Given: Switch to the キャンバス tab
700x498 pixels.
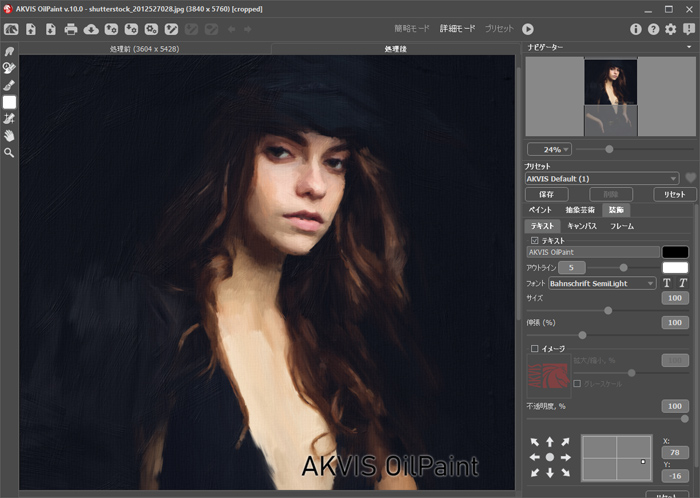Looking at the screenshot, I should click(x=582, y=227).
